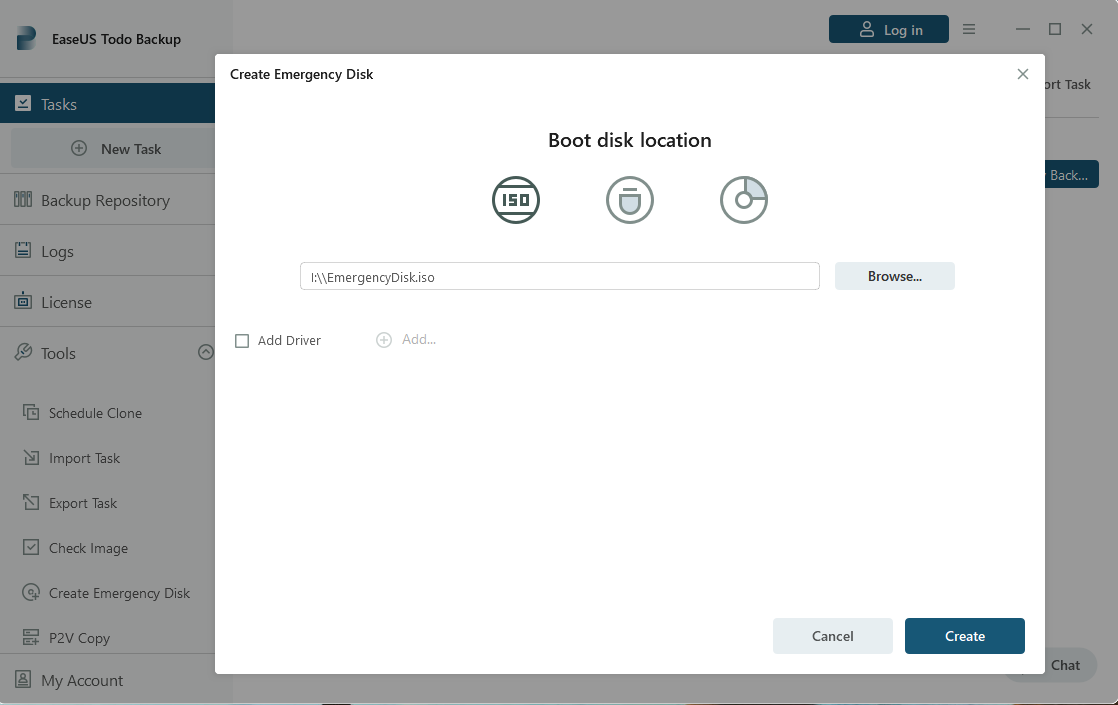
Task: Open the Tasks section in sidebar
Action: tap(107, 103)
